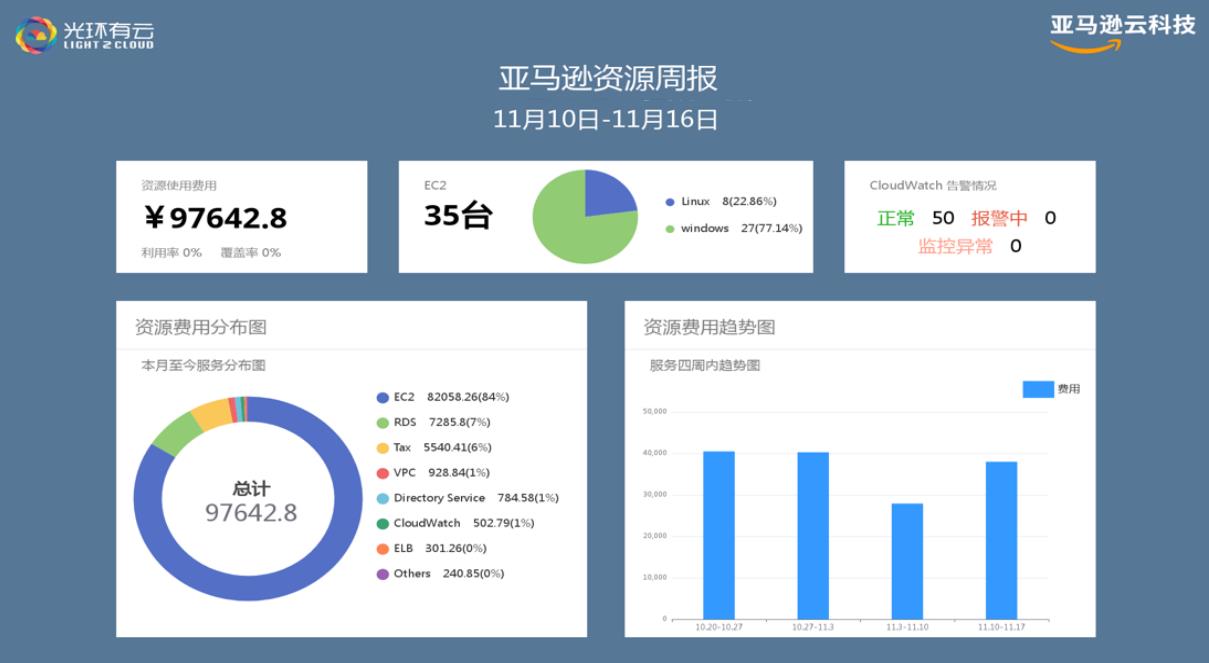Click the CloudWatch 告警情况 heading
Viewport: 1209px width, 663px height.
pos(933,186)
